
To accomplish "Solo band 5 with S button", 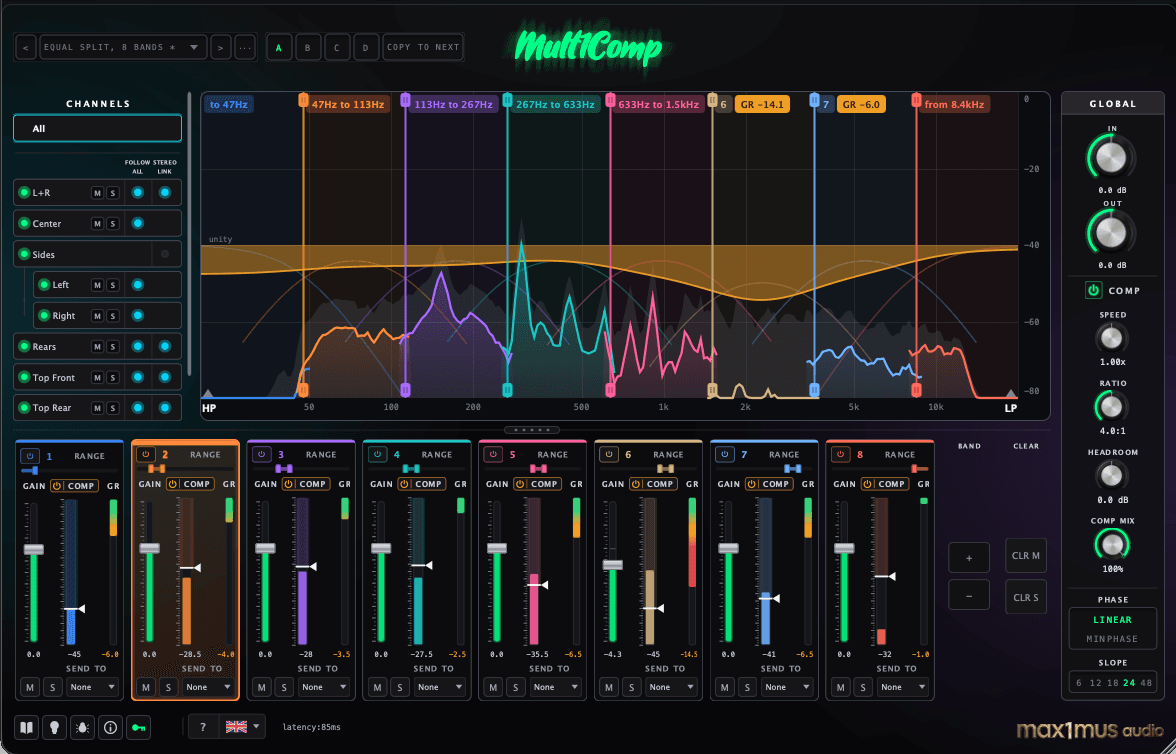I will click(515, 687).
